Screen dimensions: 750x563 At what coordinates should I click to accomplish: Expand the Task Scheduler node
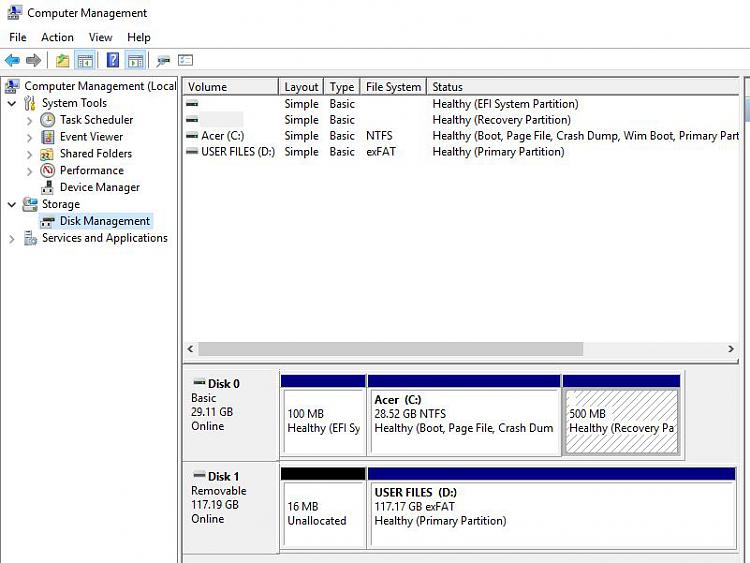30,121
